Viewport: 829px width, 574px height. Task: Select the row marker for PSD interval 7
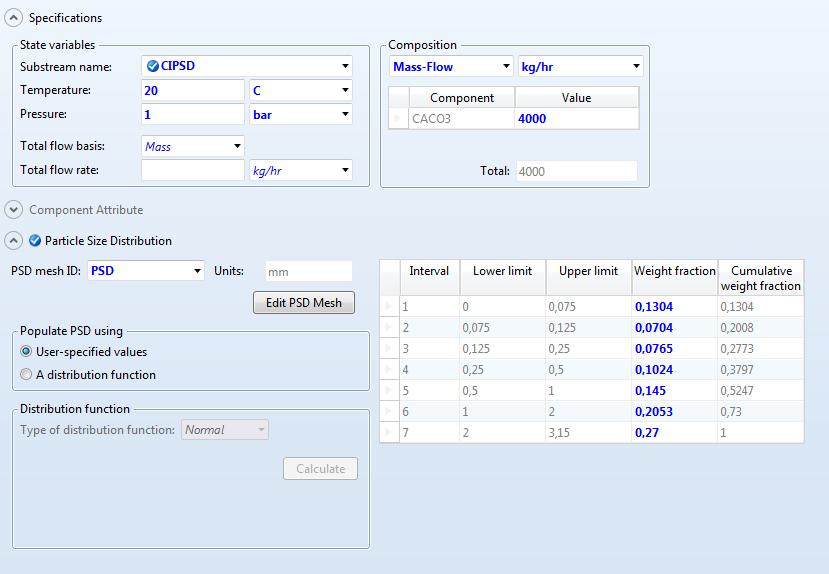[x=390, y=432]
